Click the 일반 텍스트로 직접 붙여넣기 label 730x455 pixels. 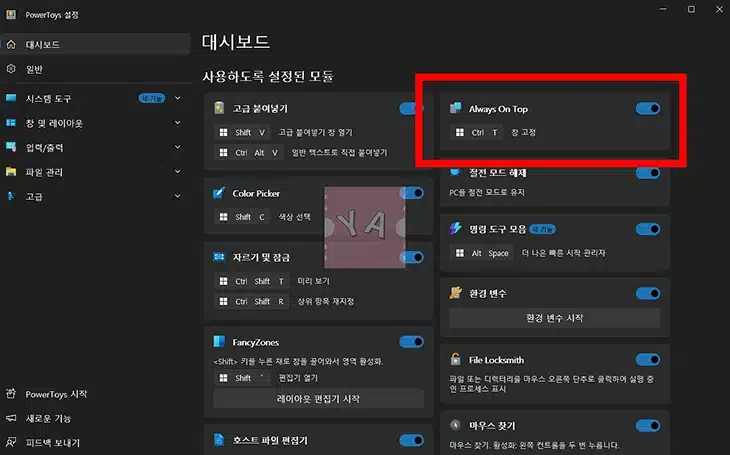[339, 153]
